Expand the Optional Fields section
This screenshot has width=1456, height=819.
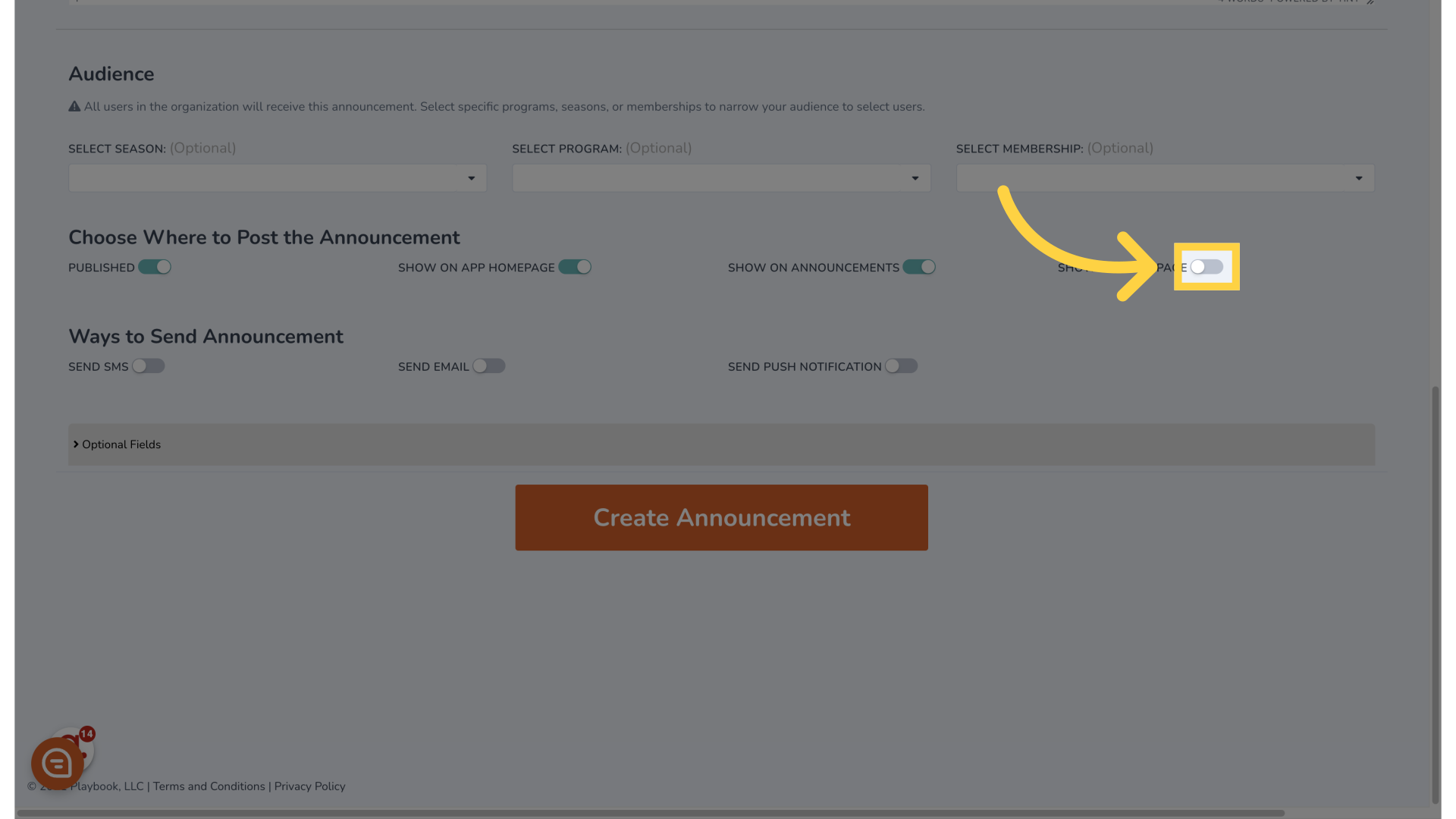coord(721,444)
